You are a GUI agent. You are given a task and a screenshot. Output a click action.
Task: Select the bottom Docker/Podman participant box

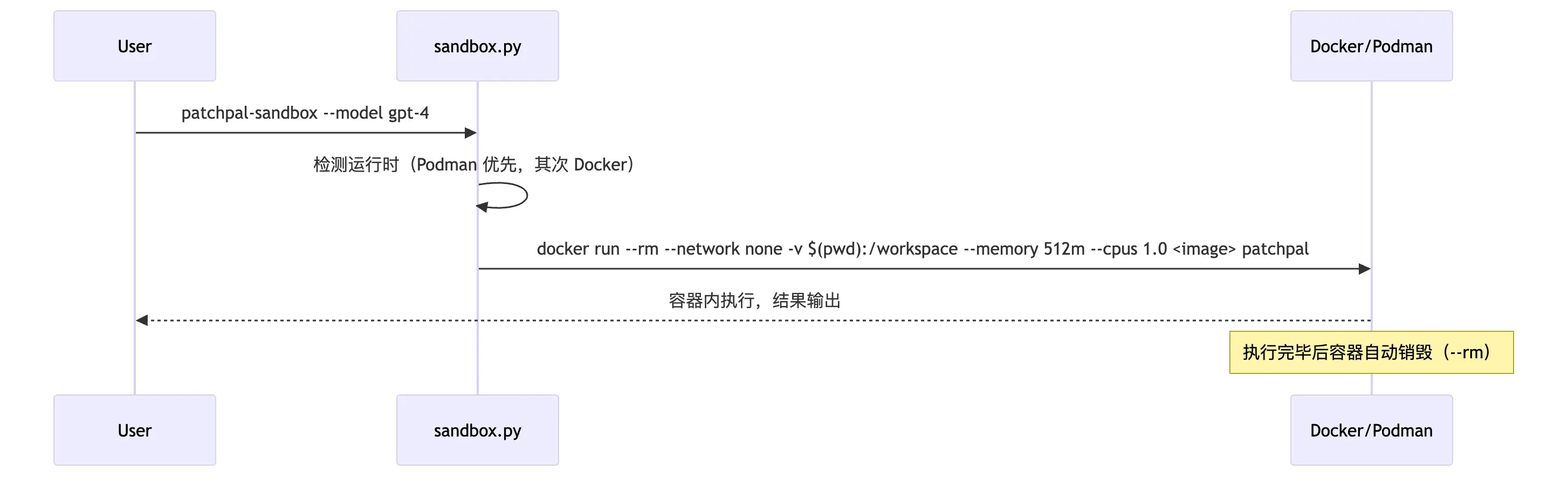(x=1371, y=430)
